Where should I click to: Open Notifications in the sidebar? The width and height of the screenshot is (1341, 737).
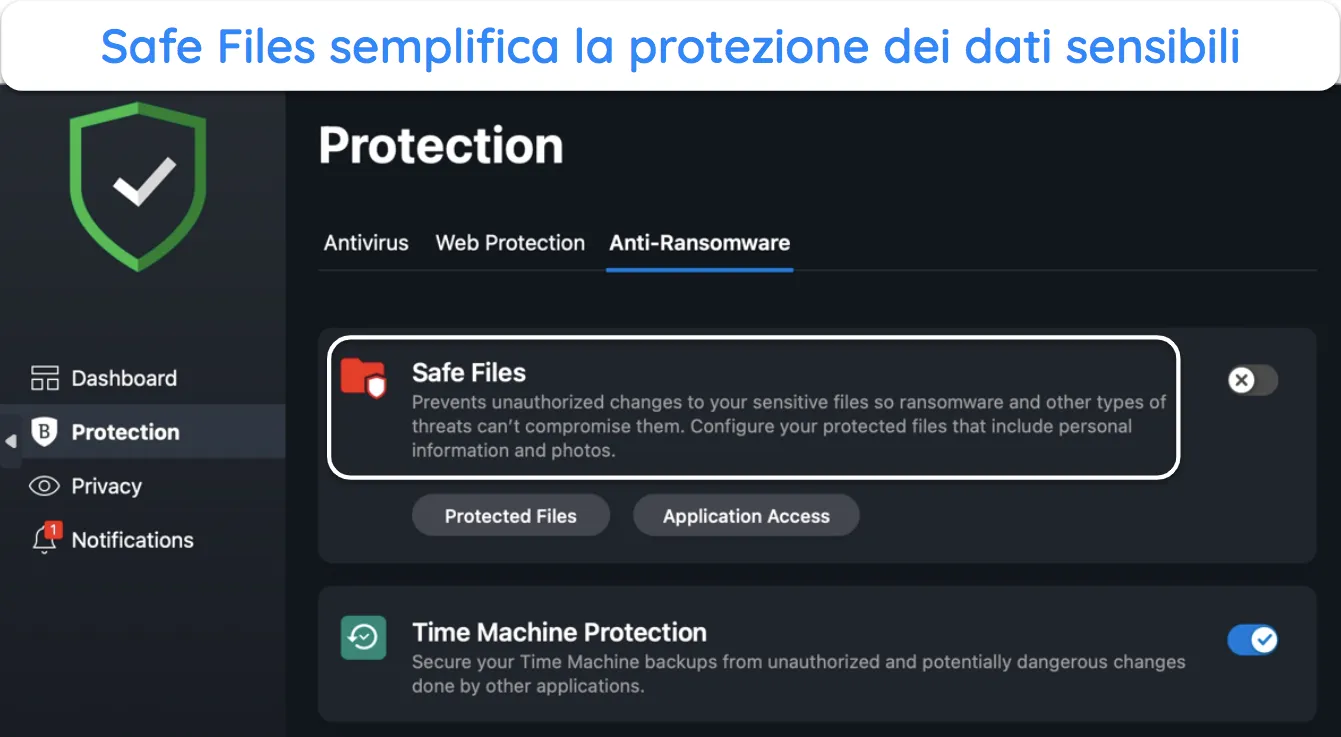(133, 540)
